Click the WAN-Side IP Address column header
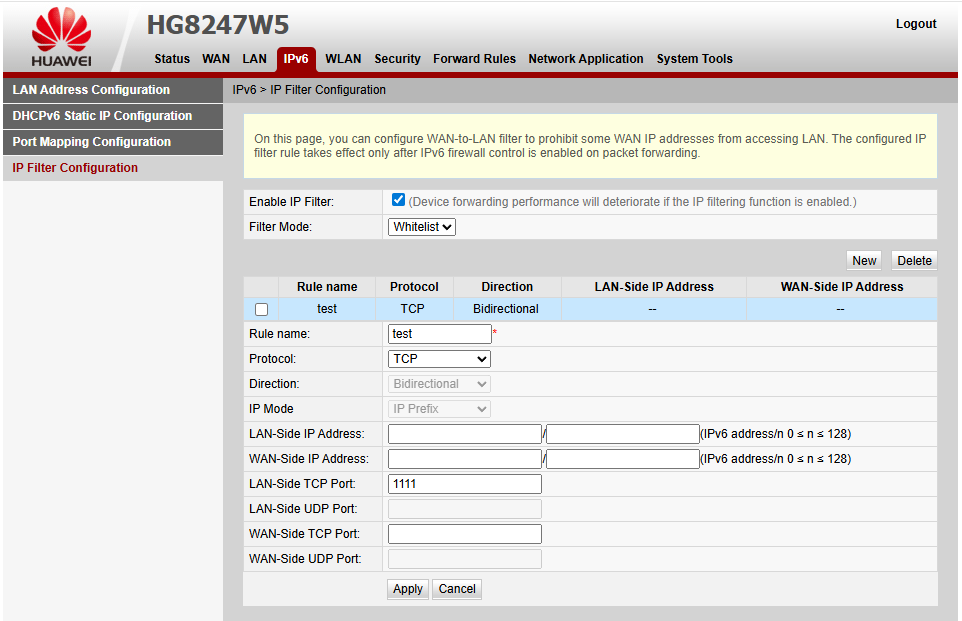Viewport: 962px width, 621px height. point(842,287)
